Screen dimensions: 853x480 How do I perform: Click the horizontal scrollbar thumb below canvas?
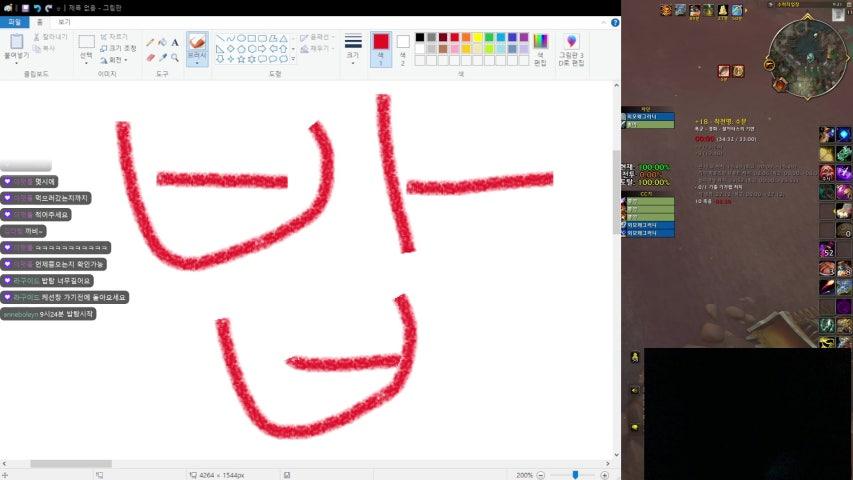pos(71,464)
